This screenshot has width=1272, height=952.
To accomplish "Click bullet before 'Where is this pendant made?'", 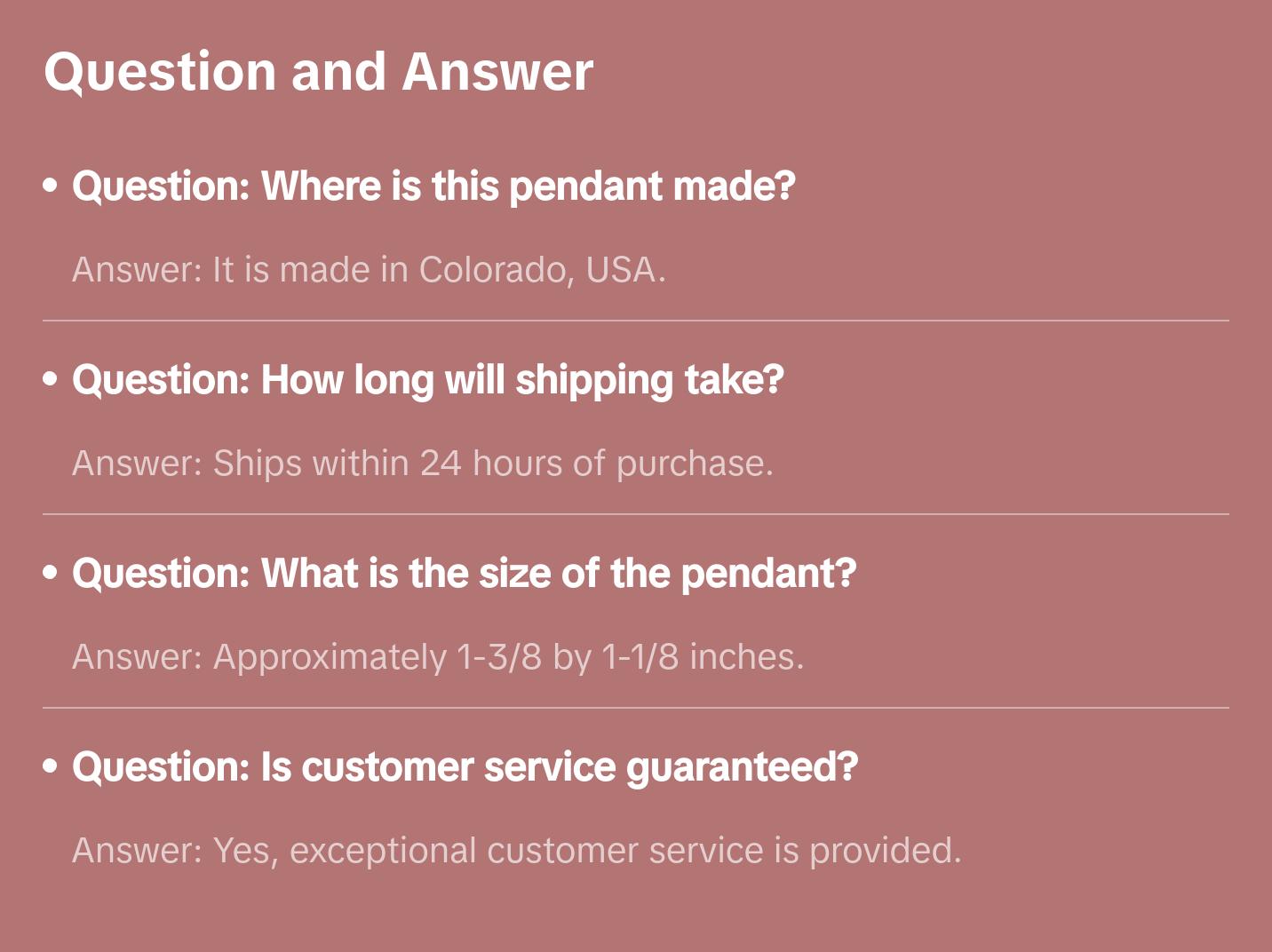I will tap(51, 186).
